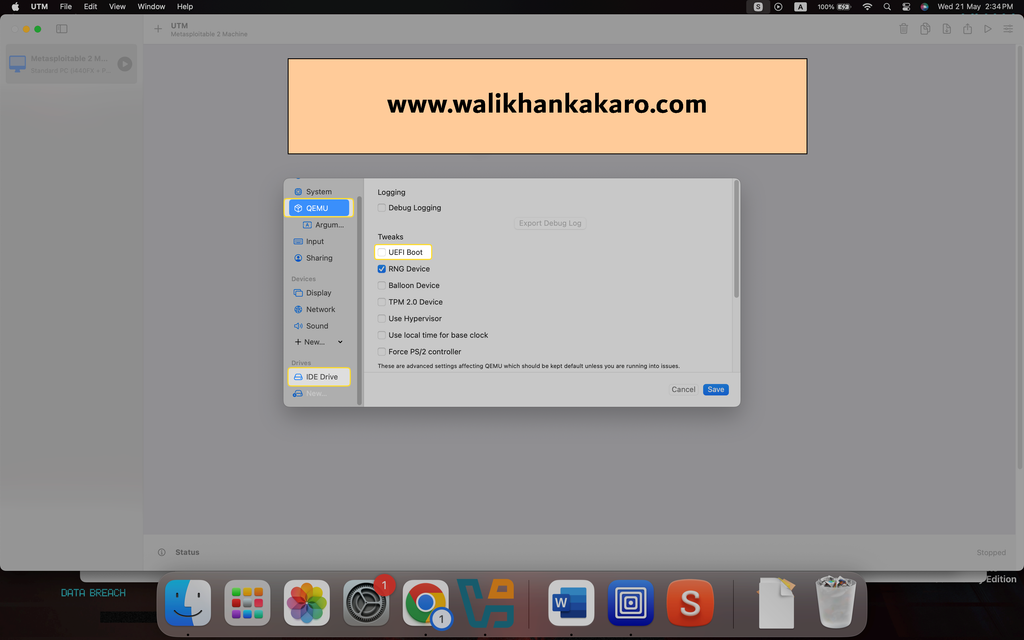Enable the Balloon Device checkbox

pyautogui.click(x=381, y=285)
